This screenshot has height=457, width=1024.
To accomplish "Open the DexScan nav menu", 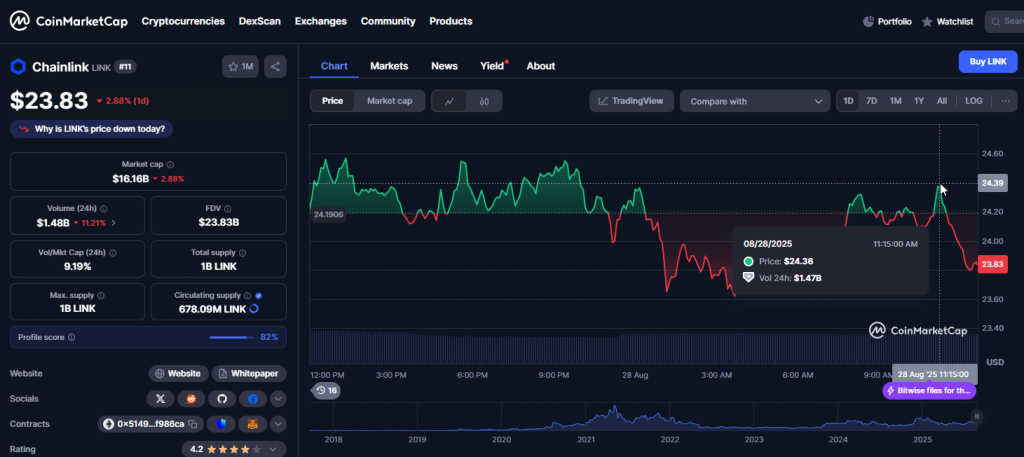I will [260, 21].
